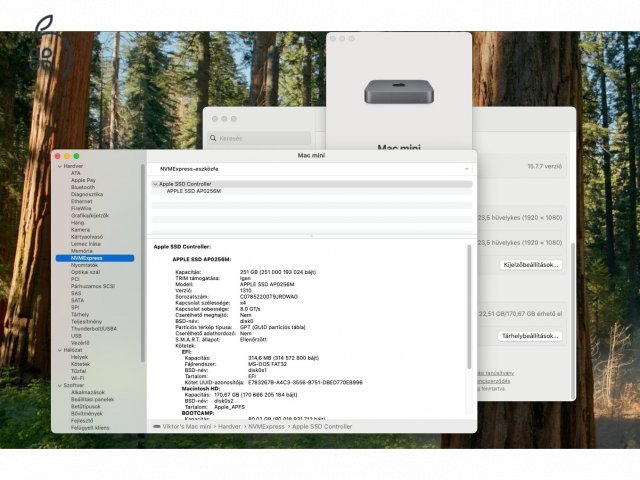Viewport: 640px width, 480px height.
Task: Focus the Keresés search field
Action: [x=260, y=138]
